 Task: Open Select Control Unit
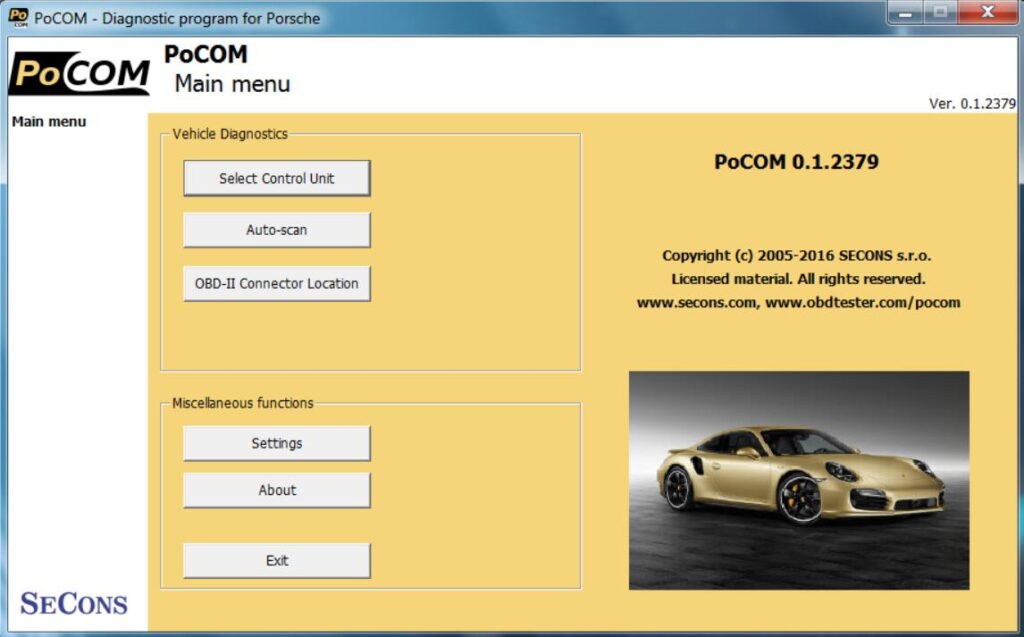(x=276, y=178)
